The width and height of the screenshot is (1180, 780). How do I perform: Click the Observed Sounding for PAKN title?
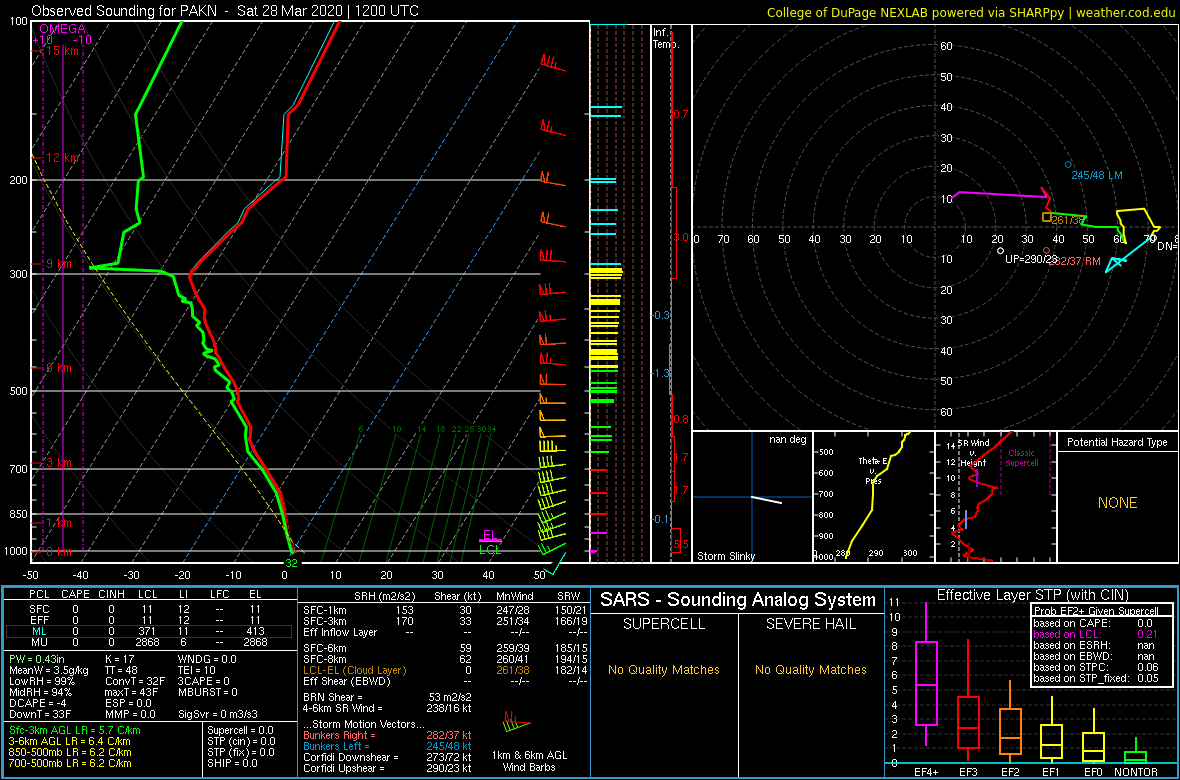pos(225,11)
